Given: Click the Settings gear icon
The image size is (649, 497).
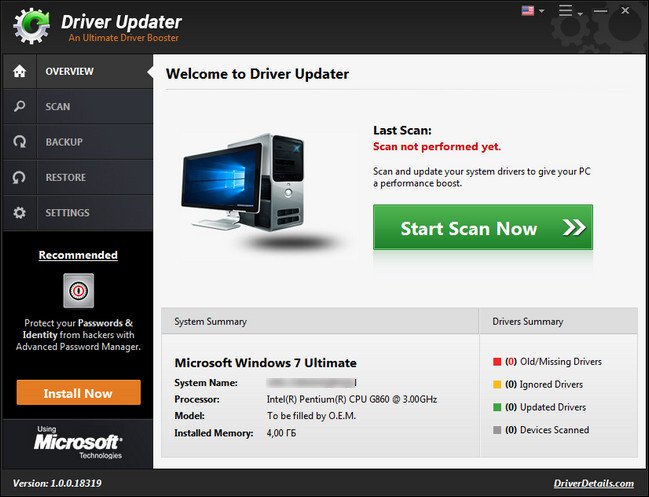Looking at the screenshot, I should [x=19, y=213].
